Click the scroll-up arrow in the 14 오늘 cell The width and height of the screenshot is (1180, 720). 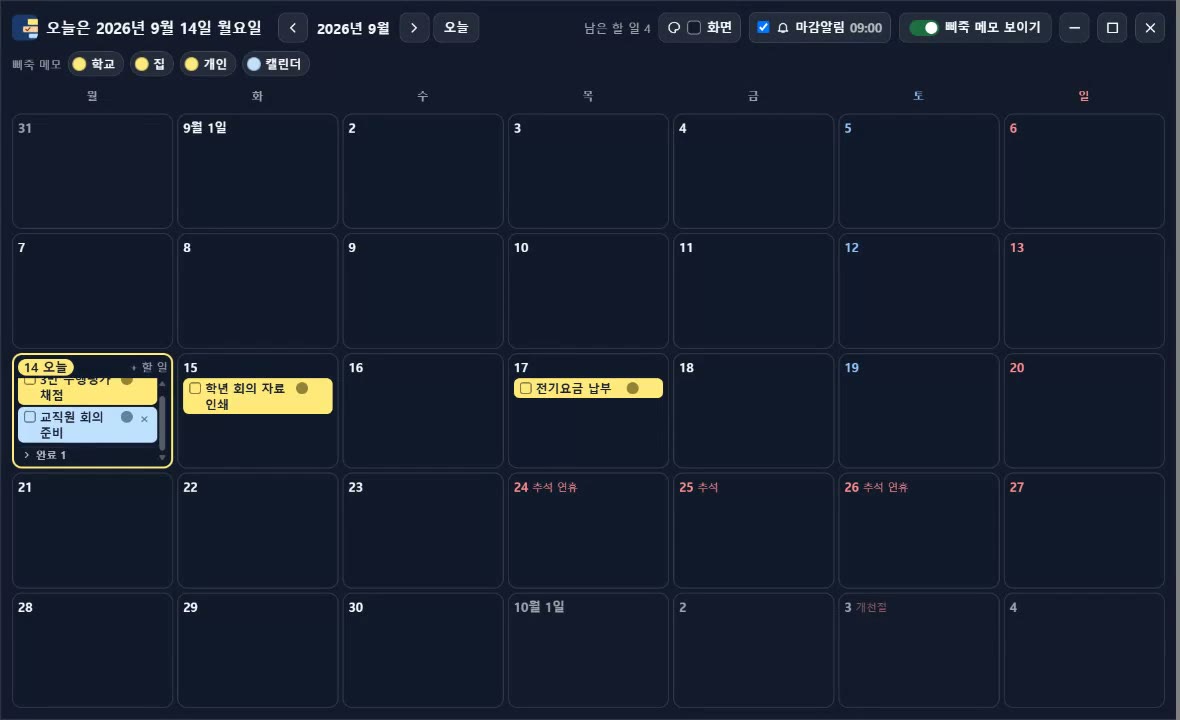(x=162, y=384)
